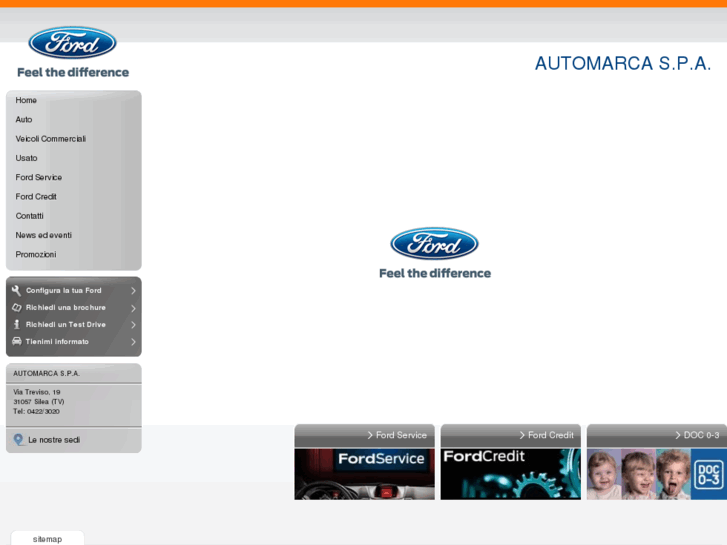Go to the Usato section
The width and height of the screenshot is (727, 545).
pyautogui.click(x=26, y=158)
